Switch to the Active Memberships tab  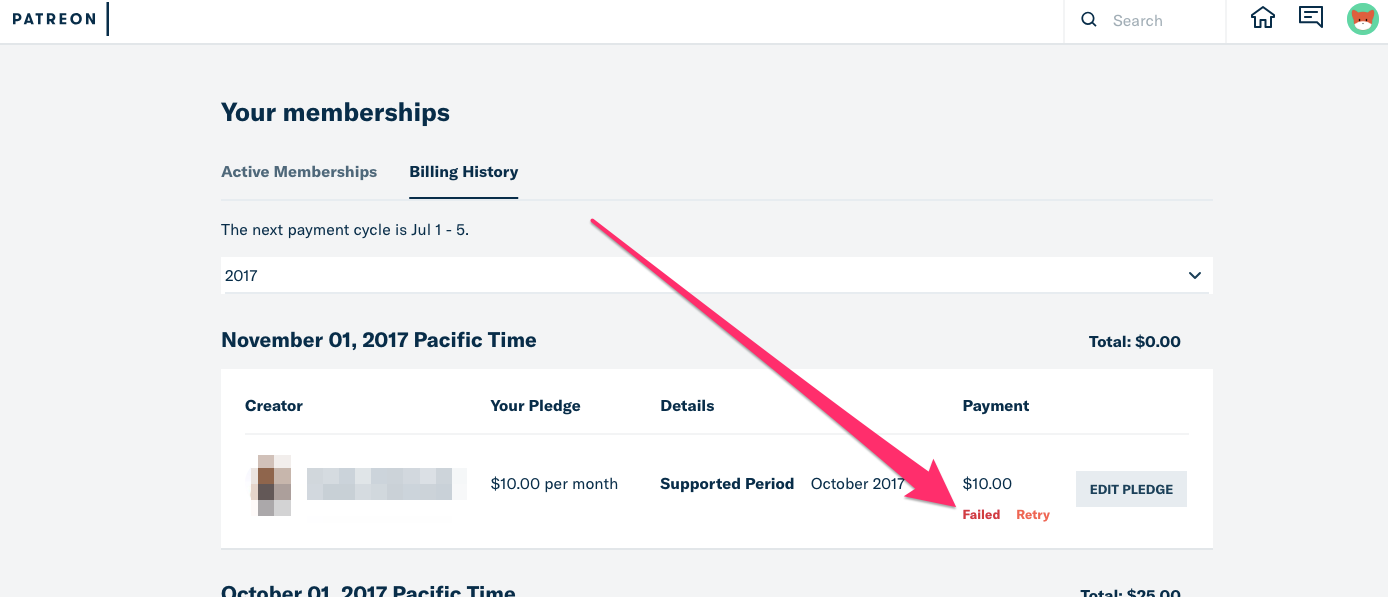[299, 172]
